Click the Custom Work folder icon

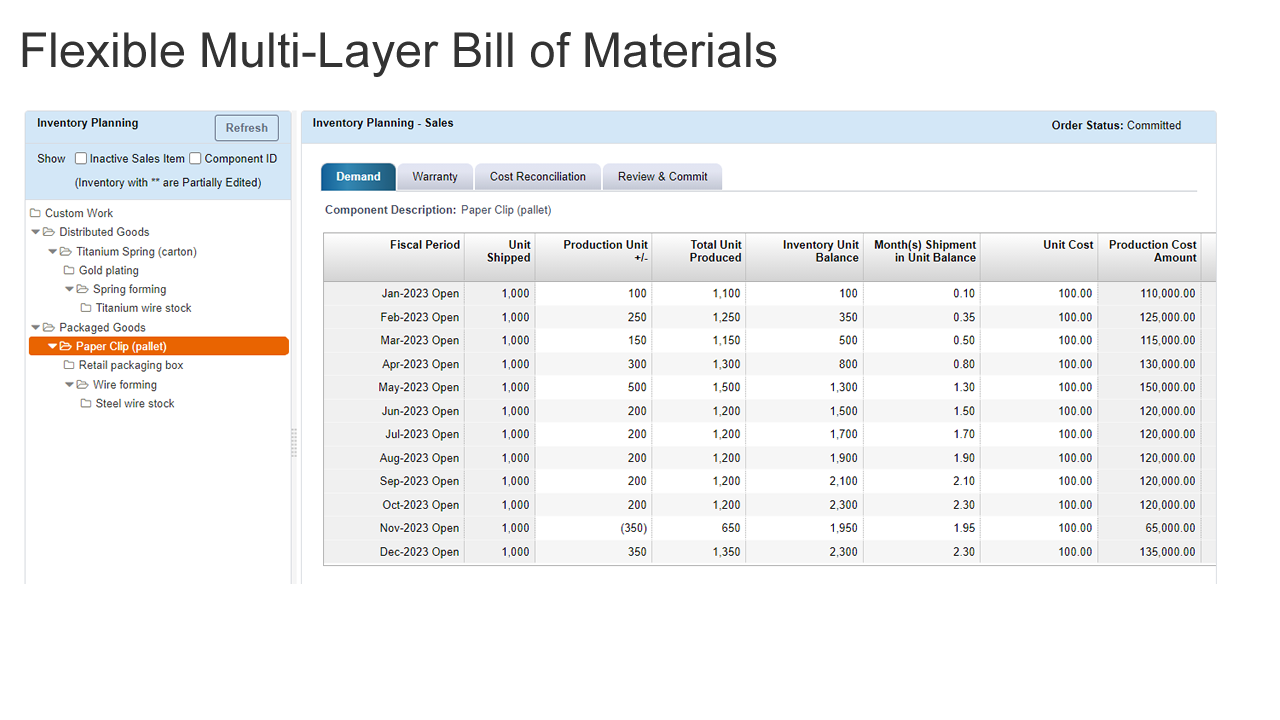click(x=35, y=213)
